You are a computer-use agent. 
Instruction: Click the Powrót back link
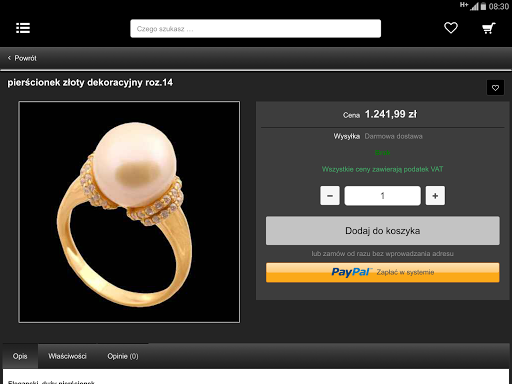pos(25,58)
